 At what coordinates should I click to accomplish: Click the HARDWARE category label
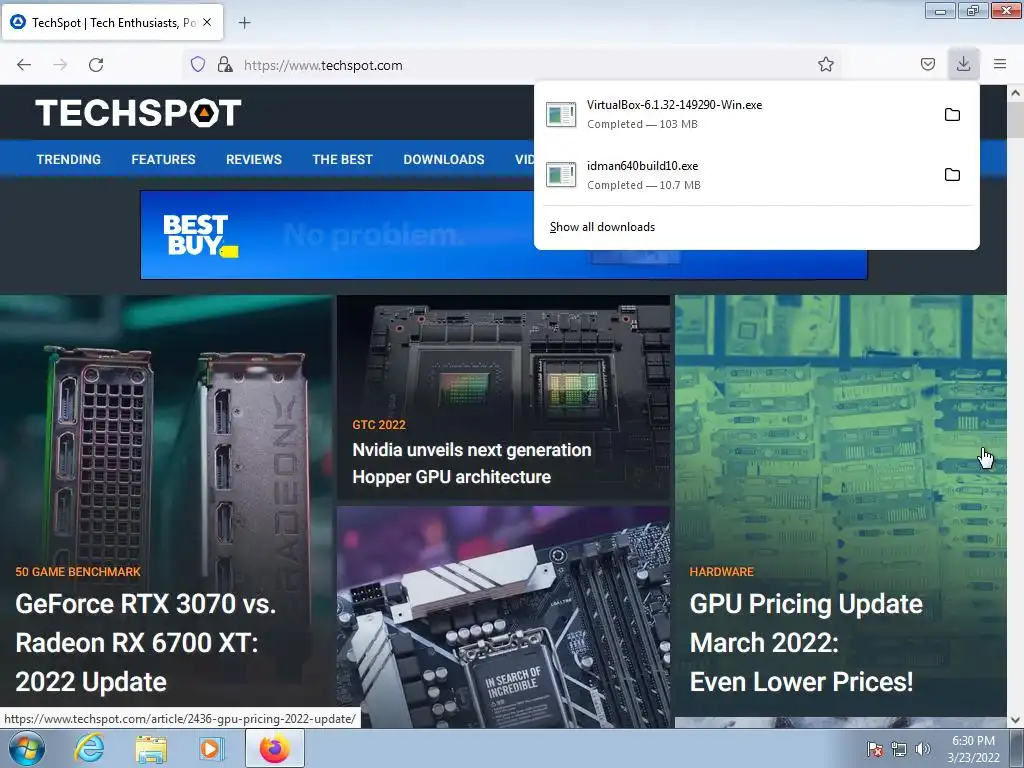722,572
